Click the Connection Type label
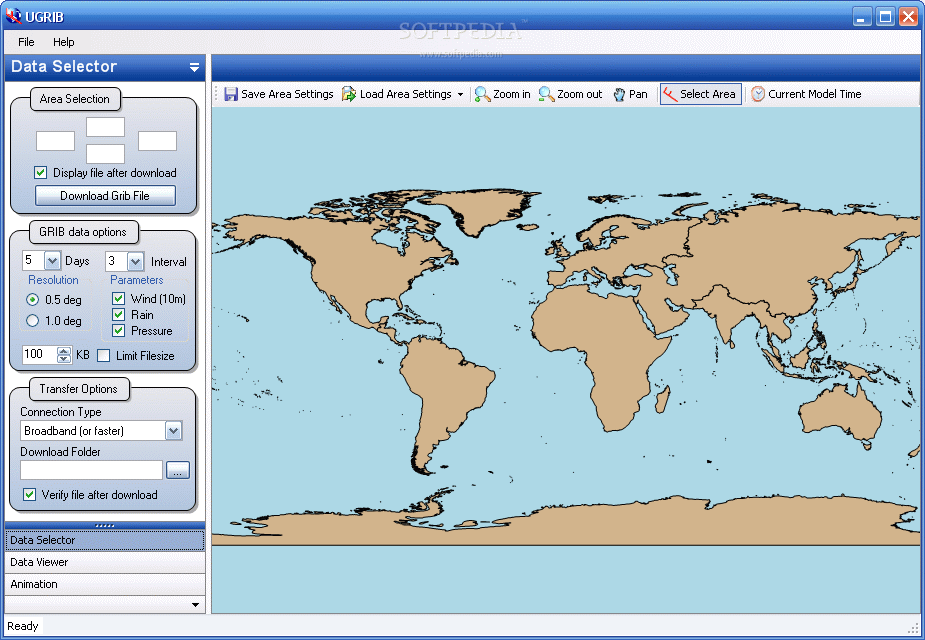Screen dimensions: 925x640 click(x=61, y=412)
